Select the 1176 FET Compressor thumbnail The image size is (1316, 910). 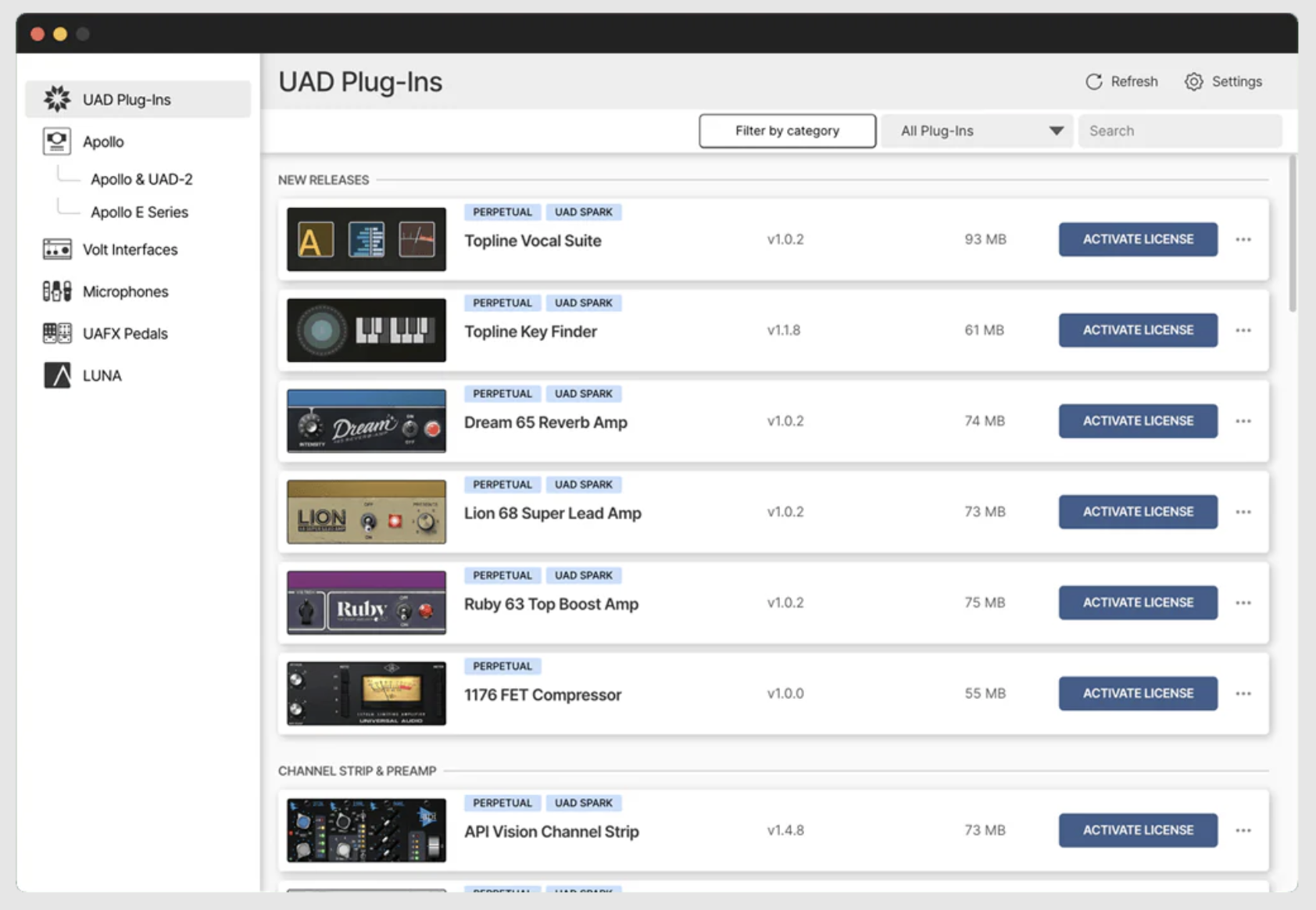pos(367,693)
